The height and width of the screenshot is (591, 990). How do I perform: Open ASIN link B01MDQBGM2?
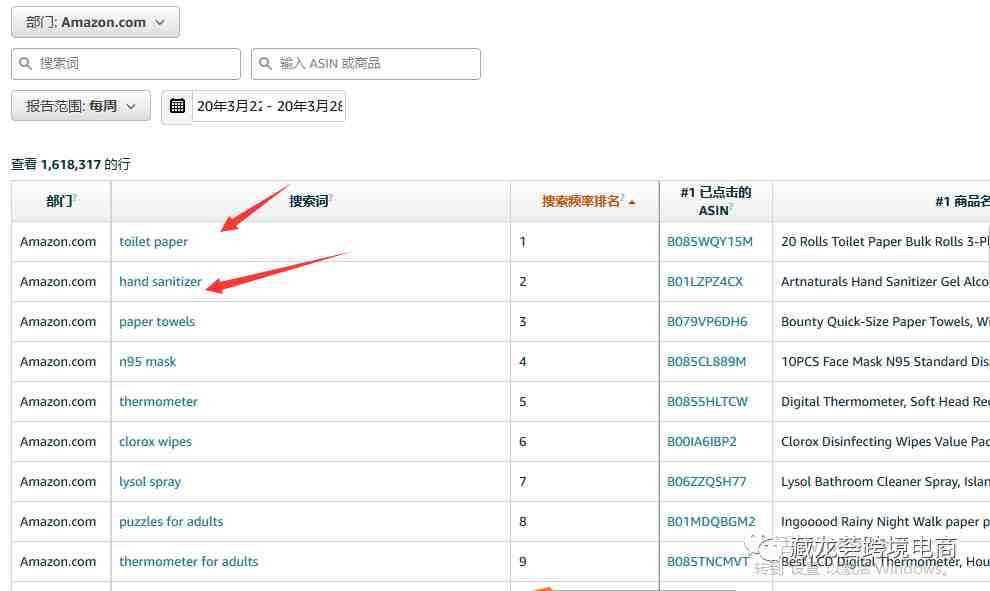711,522
